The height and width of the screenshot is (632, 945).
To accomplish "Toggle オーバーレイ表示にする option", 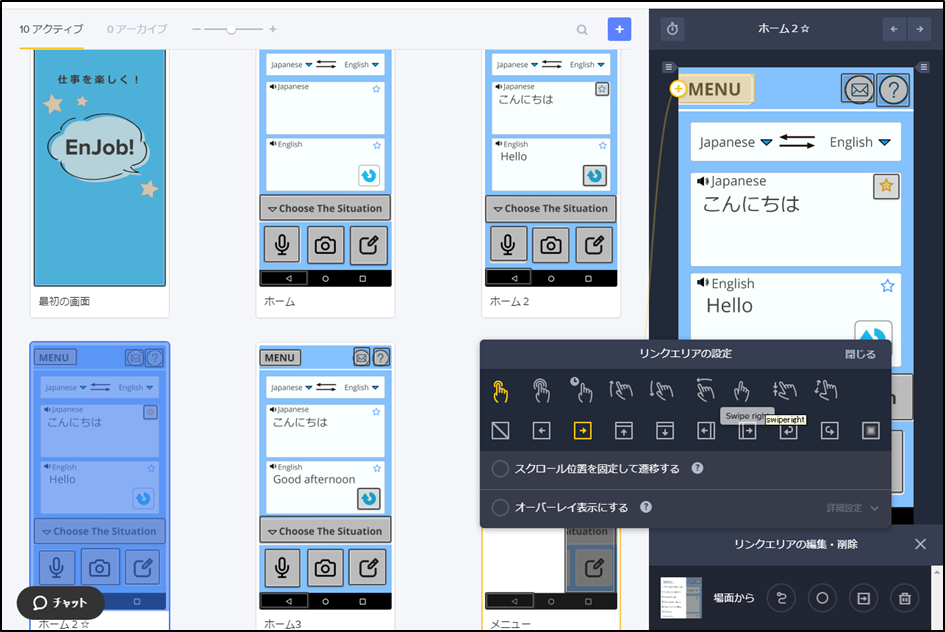I will (500, 507).
